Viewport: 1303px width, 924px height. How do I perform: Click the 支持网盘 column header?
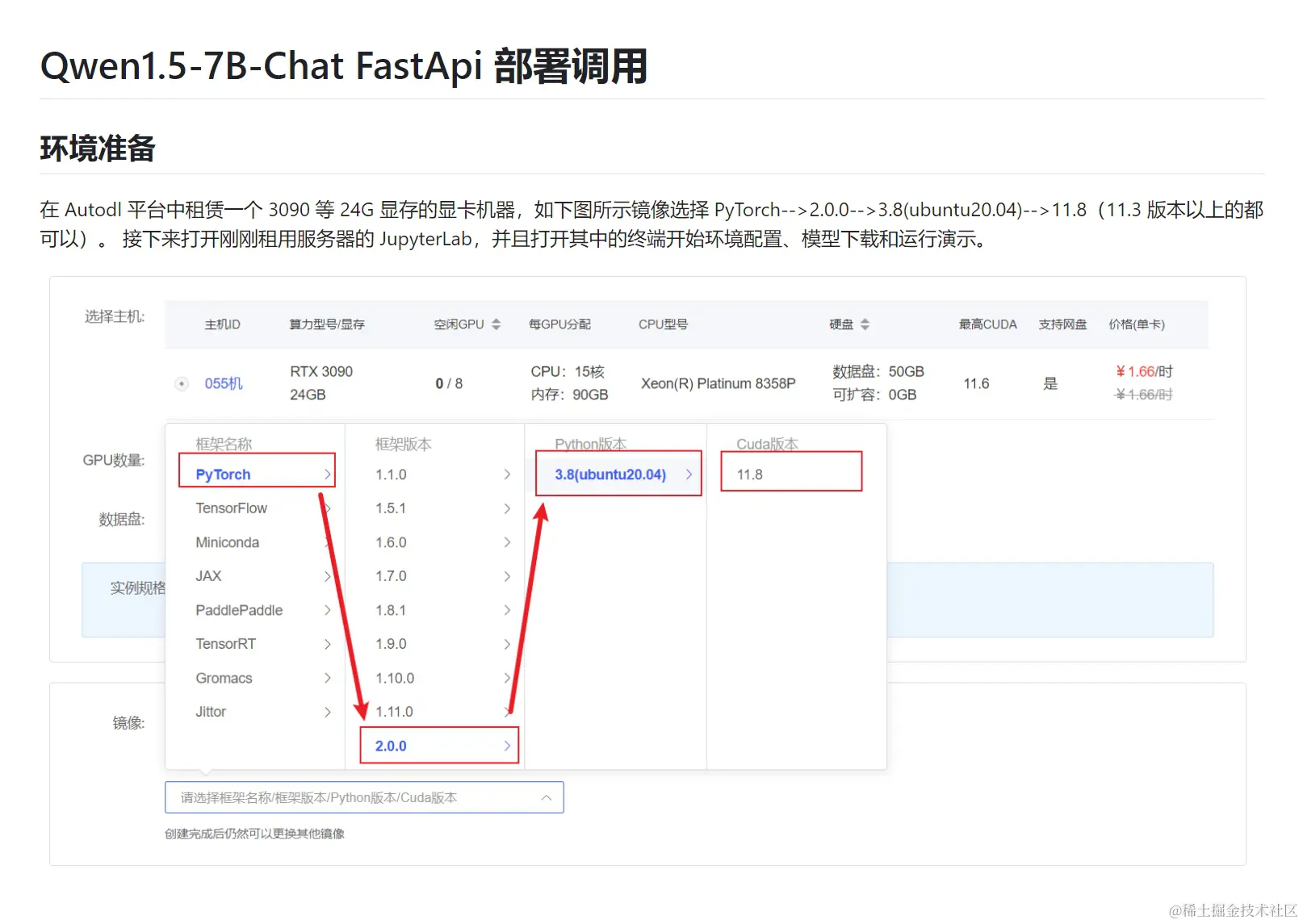pos(1062,324)
